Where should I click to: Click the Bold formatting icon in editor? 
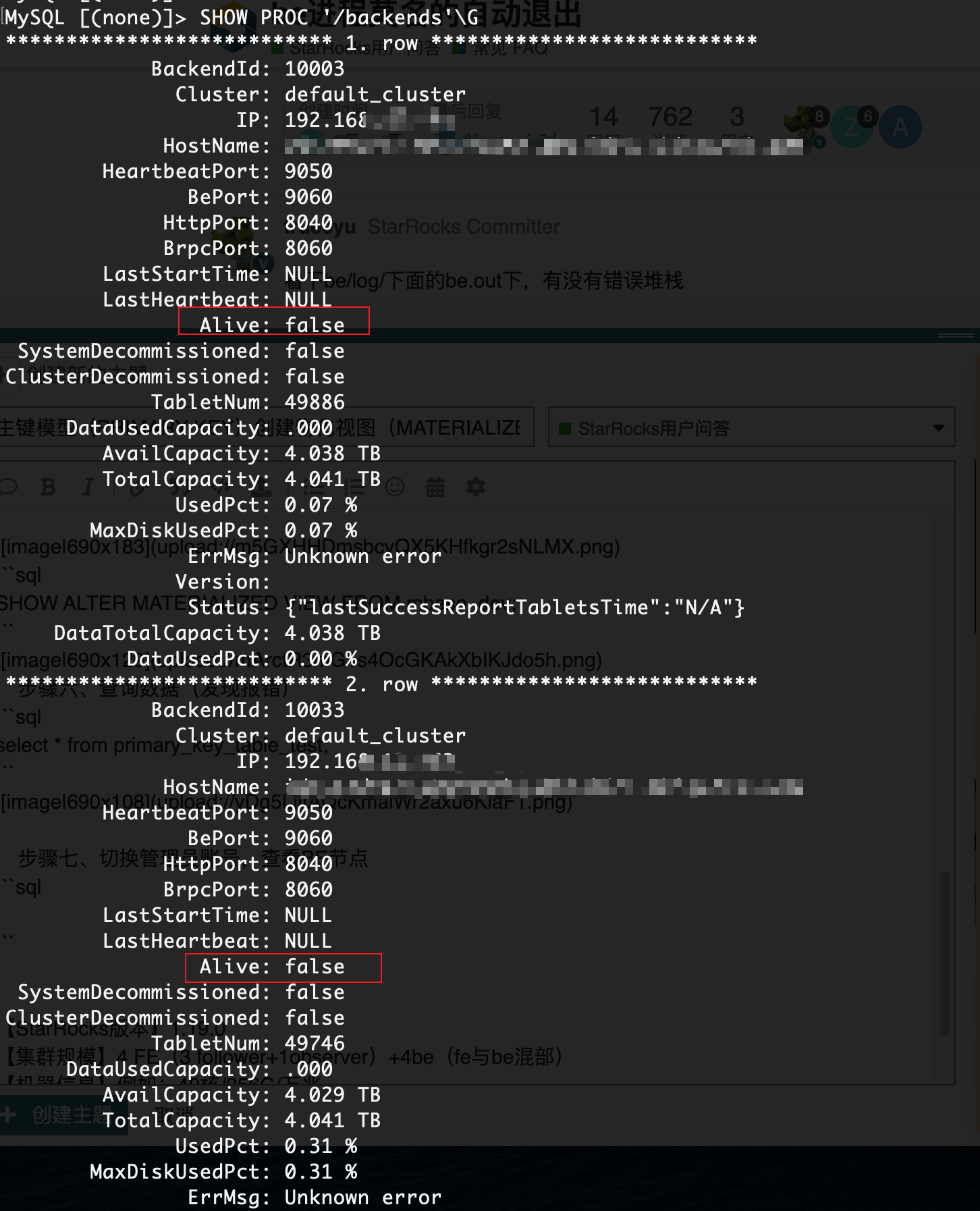pos(48,487)
